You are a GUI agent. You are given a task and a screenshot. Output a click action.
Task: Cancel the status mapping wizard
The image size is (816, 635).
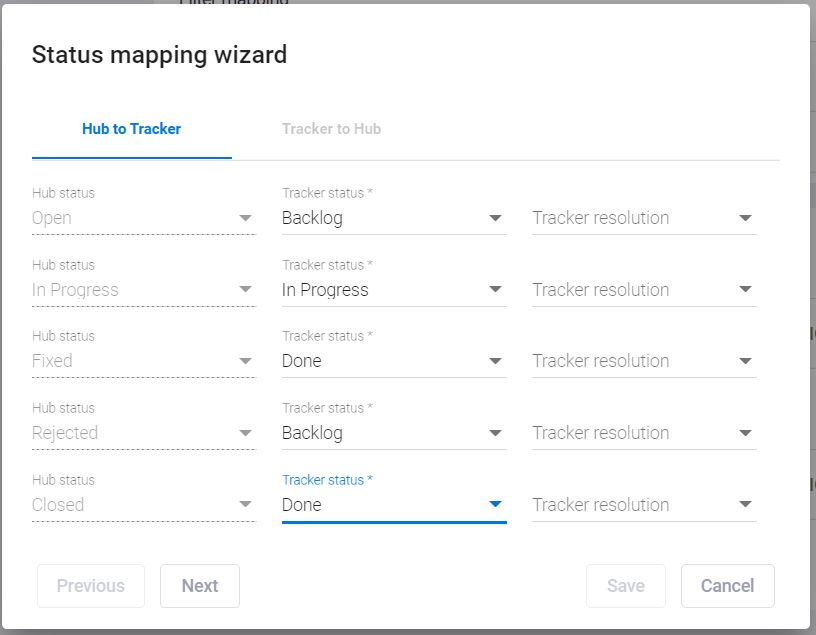pos(728,586)
